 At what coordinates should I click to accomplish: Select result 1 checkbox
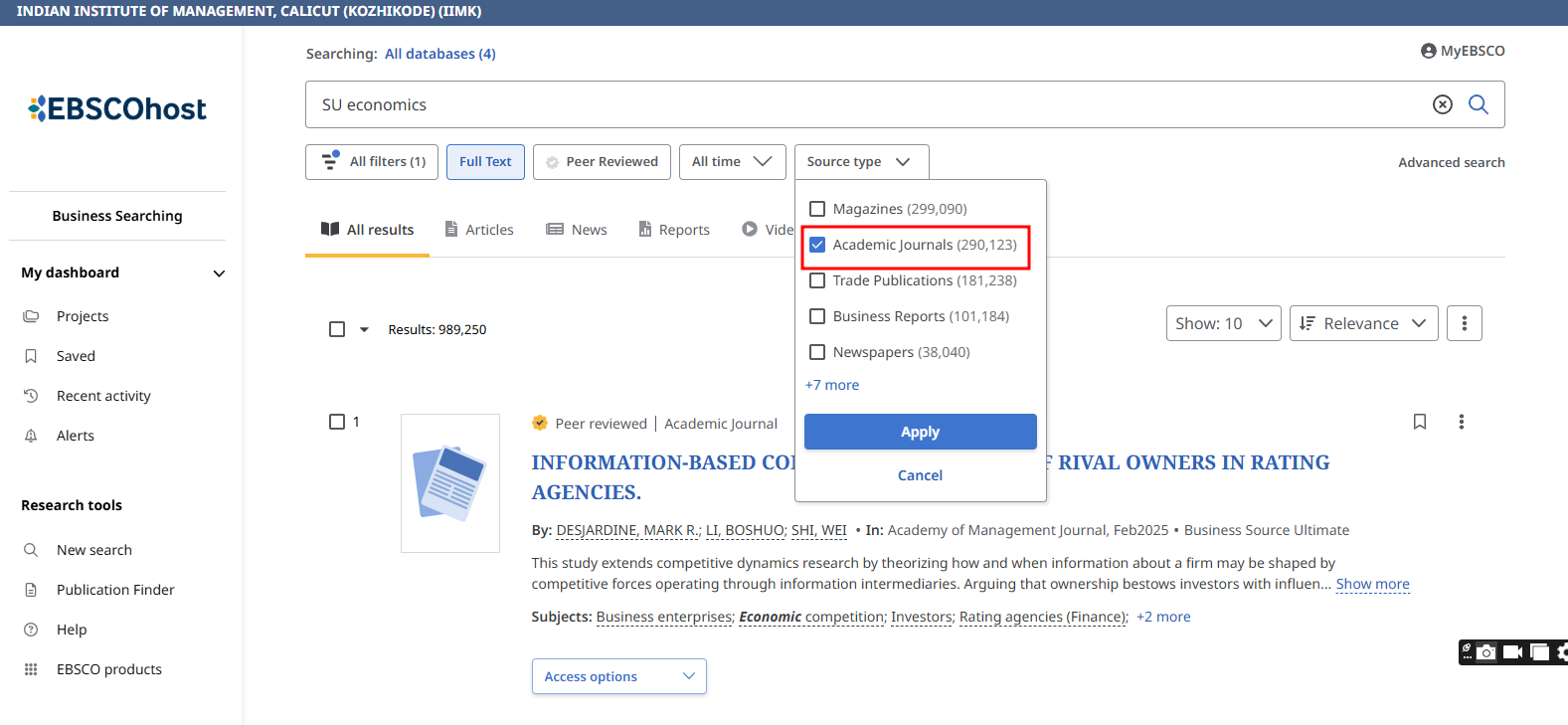337,422
